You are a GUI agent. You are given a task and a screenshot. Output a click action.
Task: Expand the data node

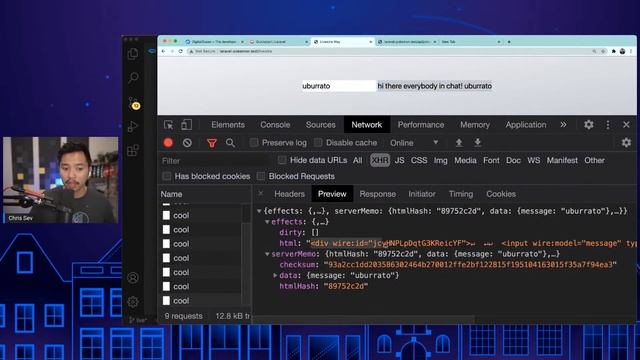pyautogui.click(x=275, y=276)
